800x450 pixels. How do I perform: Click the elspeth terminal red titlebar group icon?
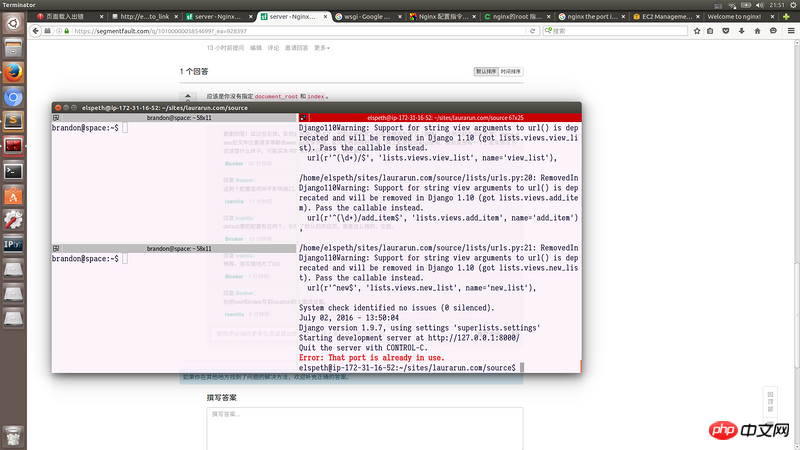(303, 117)
